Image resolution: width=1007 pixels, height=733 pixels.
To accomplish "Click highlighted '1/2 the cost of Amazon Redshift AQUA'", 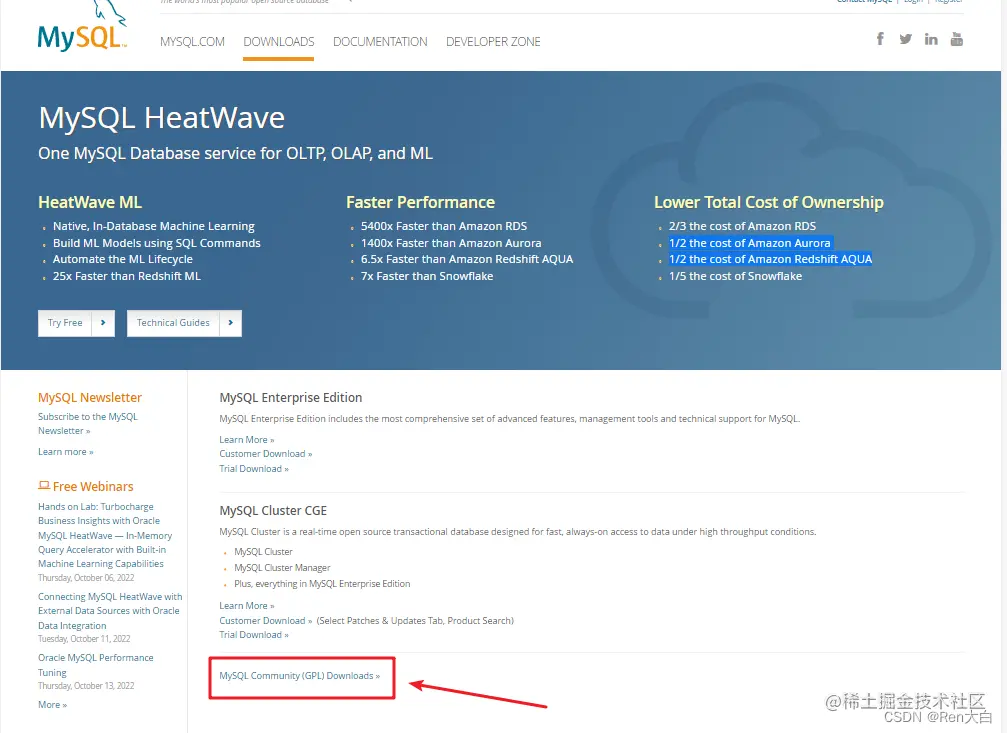I will 771,259.
